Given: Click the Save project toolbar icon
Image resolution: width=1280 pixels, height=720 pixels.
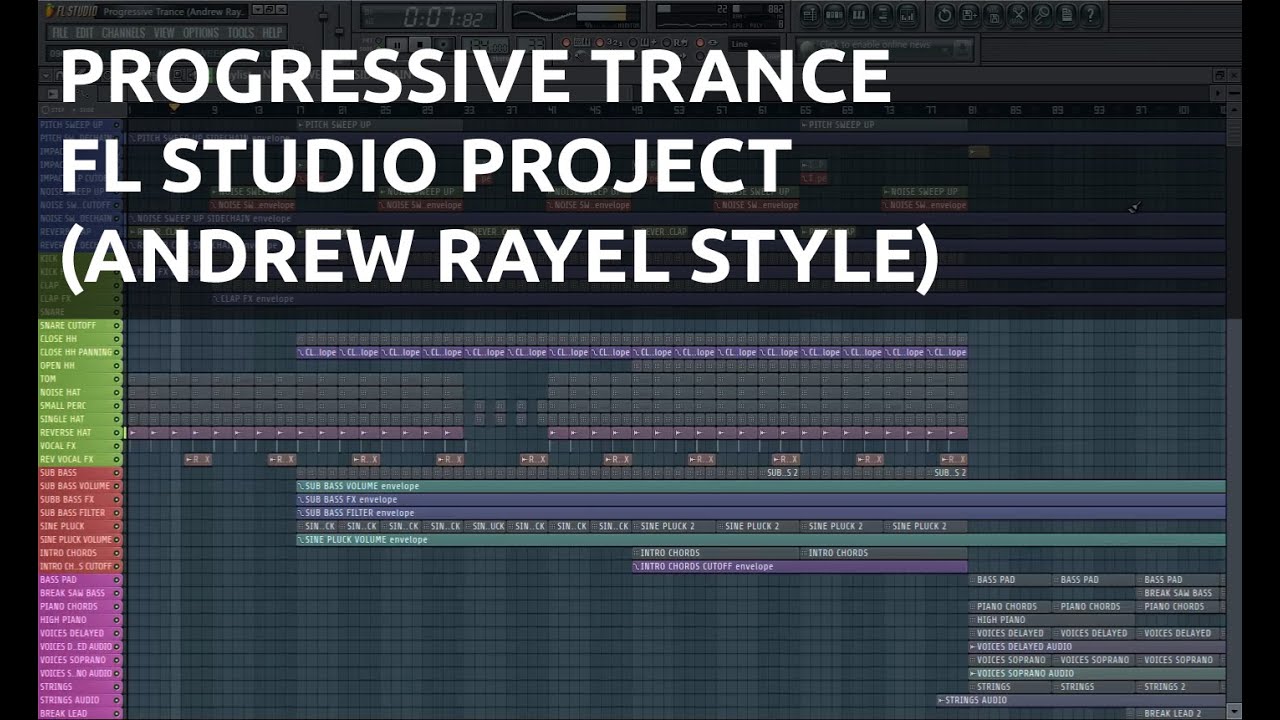Looking at the screenshot, I should coord(969,15).
